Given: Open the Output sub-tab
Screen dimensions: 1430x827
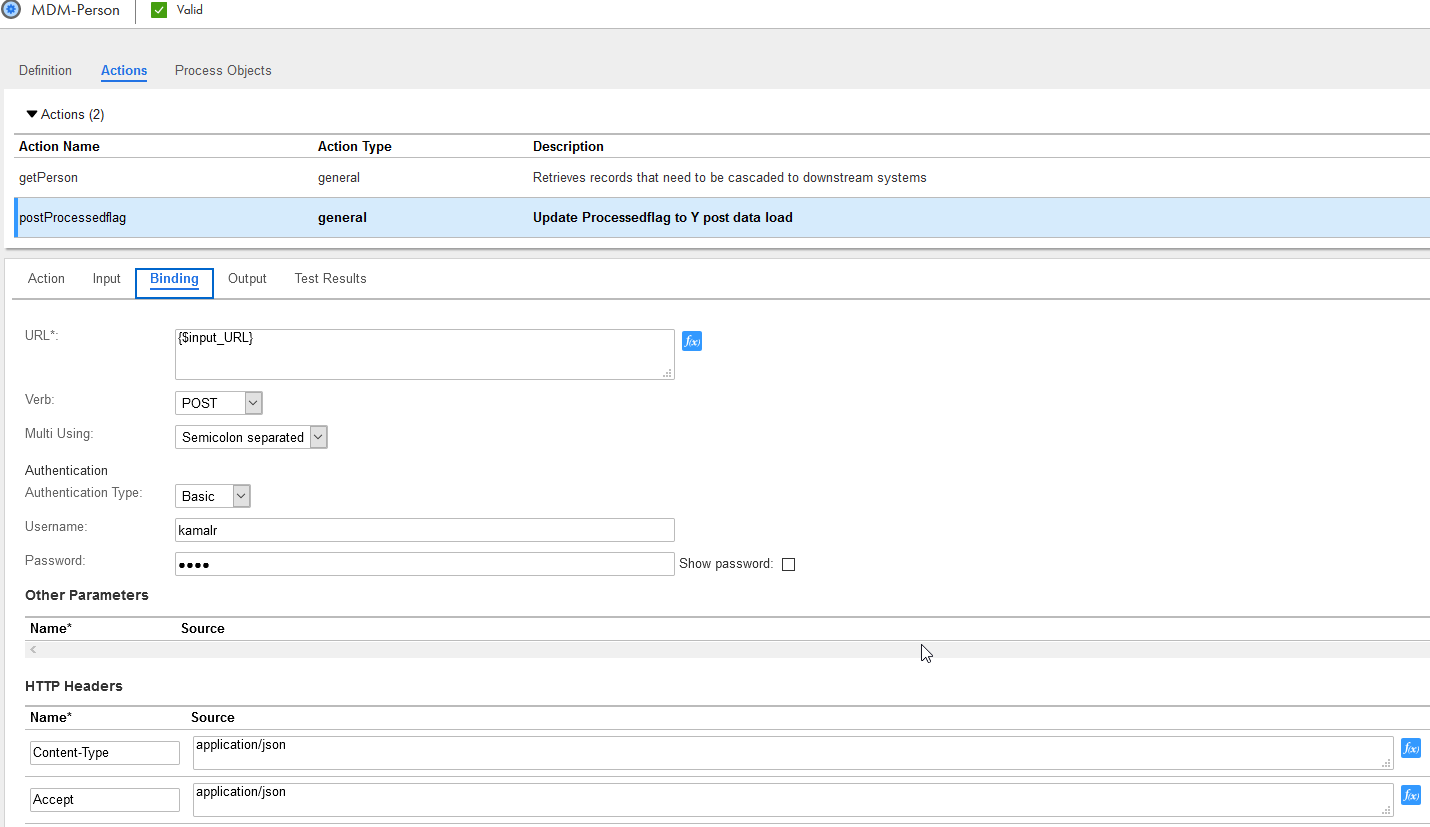Looking at the screenshot, I should tap(247, 279).
